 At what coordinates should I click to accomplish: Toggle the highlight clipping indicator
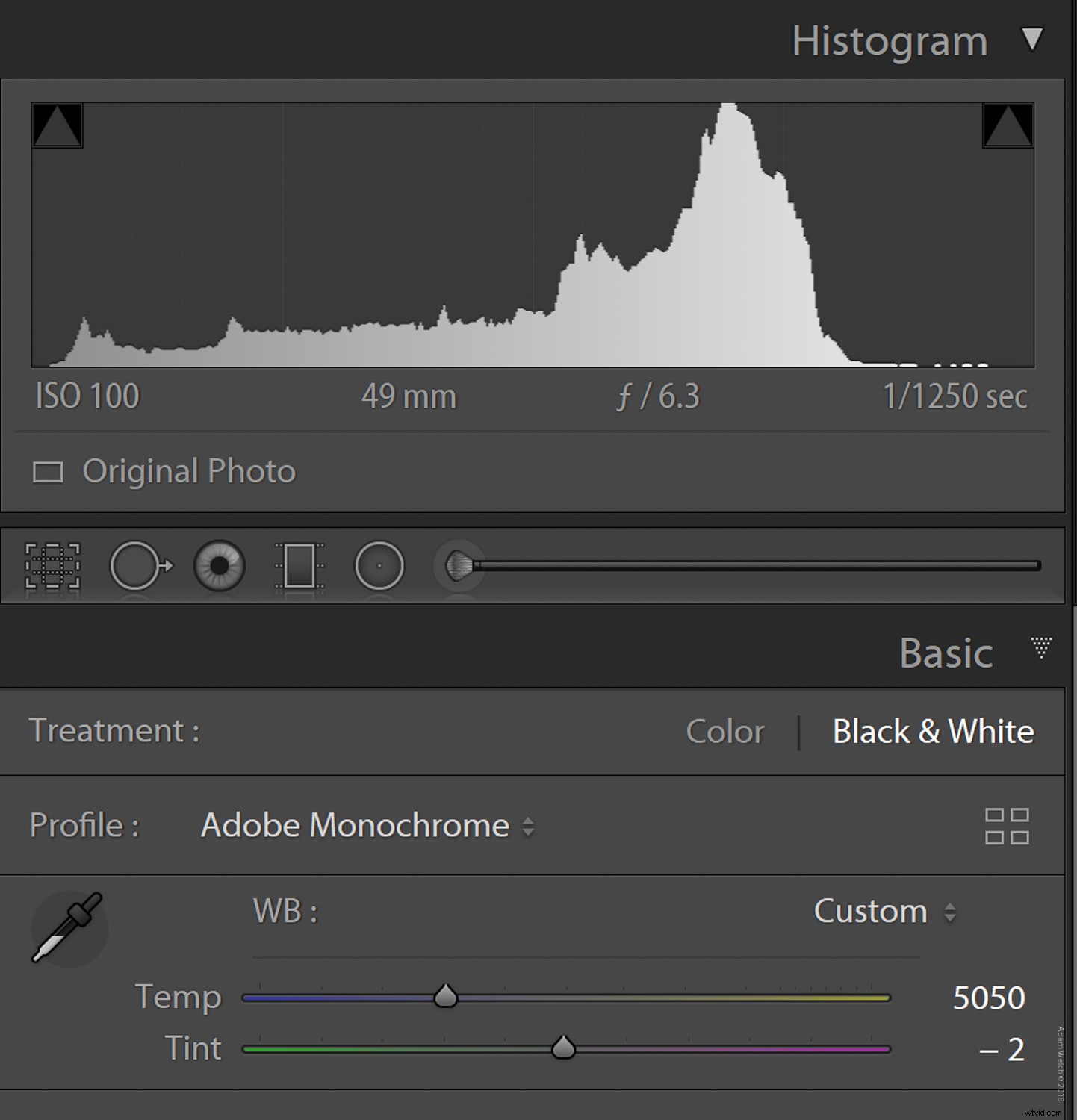(1008, 124)
